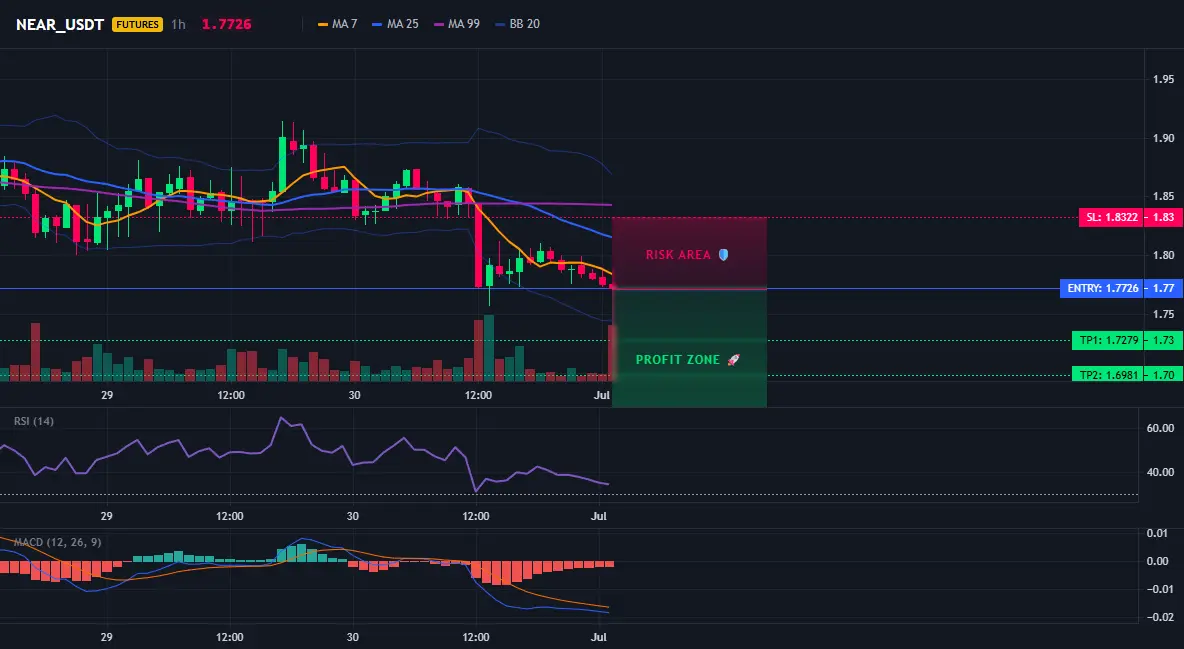This screenshot has width=1184, height=649.
Task: Click the 1.80 price axis label
Action: pyautogui.click(x=1164, y=255)
